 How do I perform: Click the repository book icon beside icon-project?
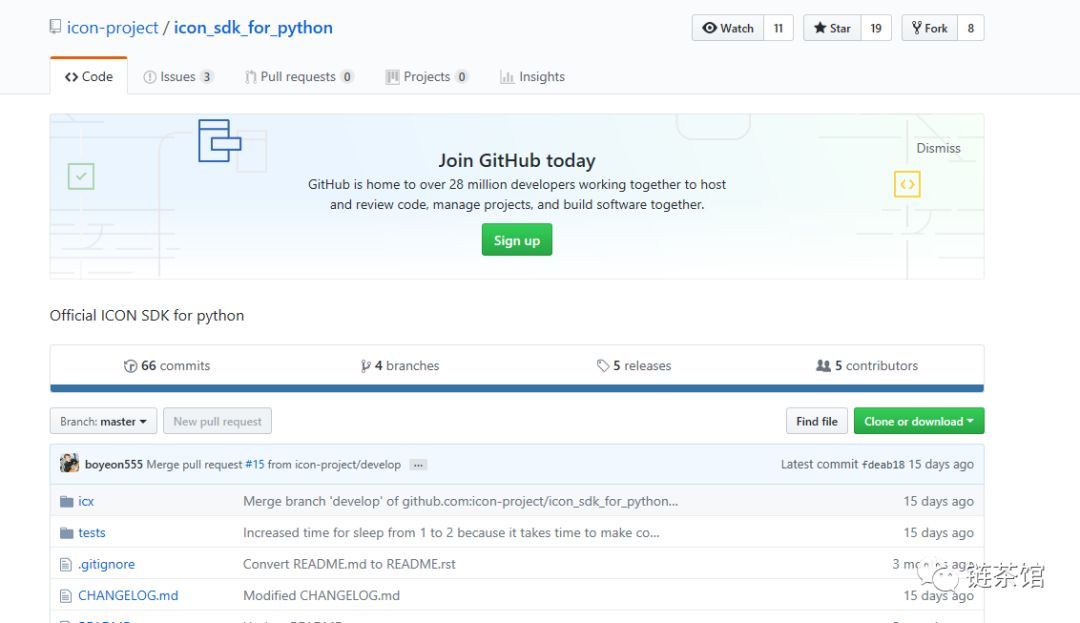pos(55,27)
